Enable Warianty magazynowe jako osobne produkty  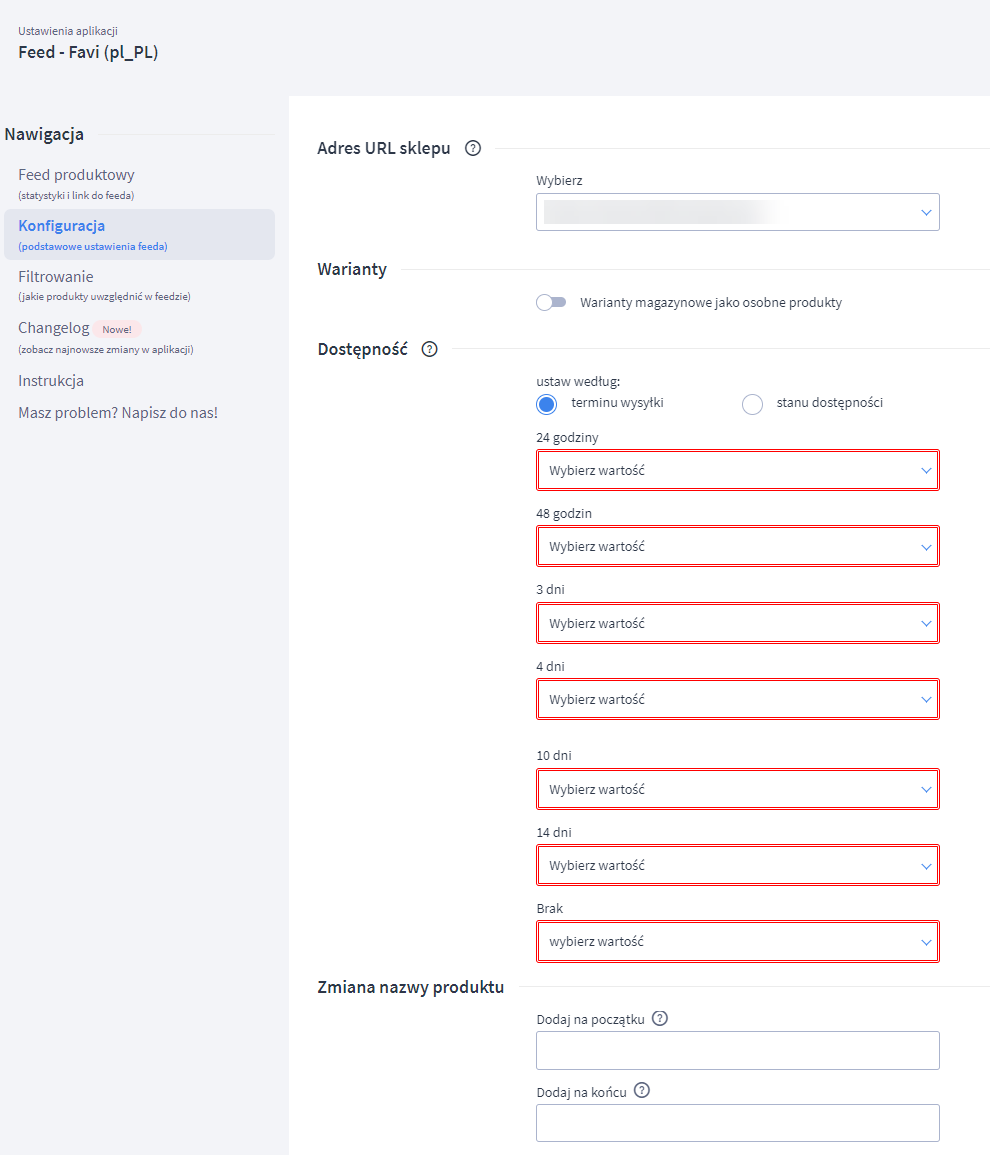551,300
